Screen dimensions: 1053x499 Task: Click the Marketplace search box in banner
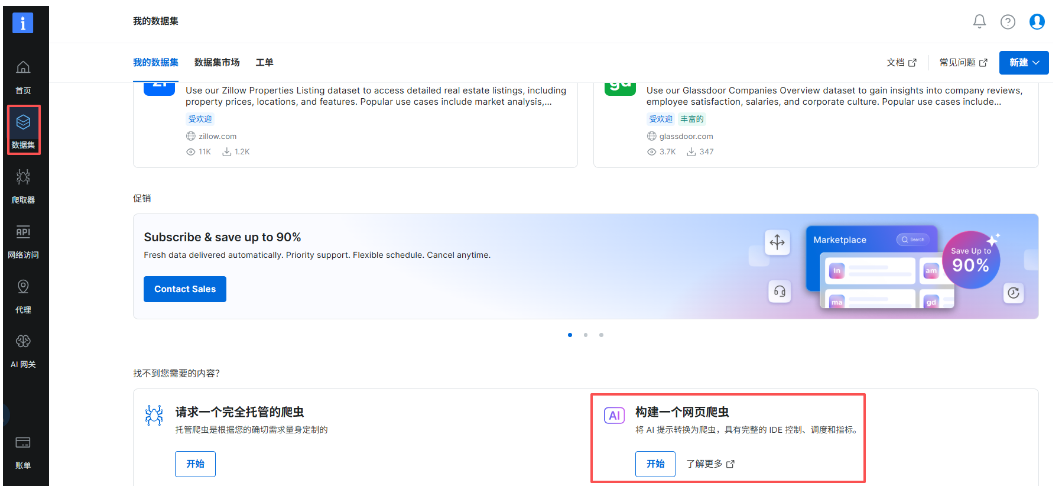(x=913, y=239)
